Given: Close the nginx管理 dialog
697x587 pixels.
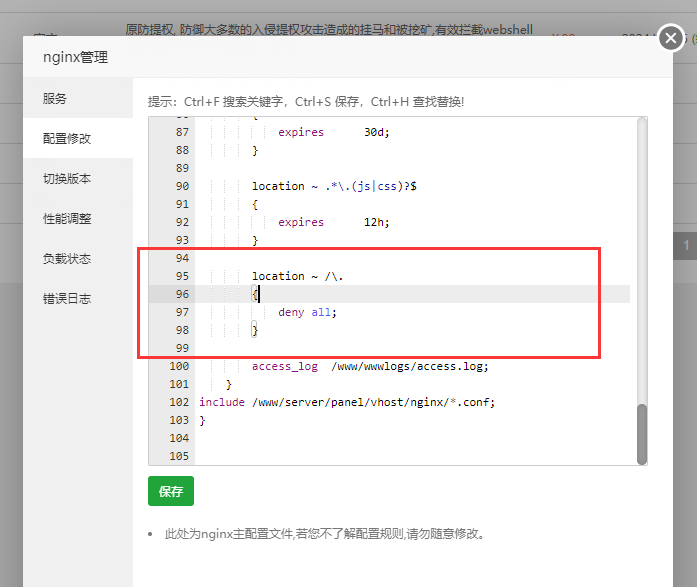Looking at the screenshot, I should coord(671,38).
